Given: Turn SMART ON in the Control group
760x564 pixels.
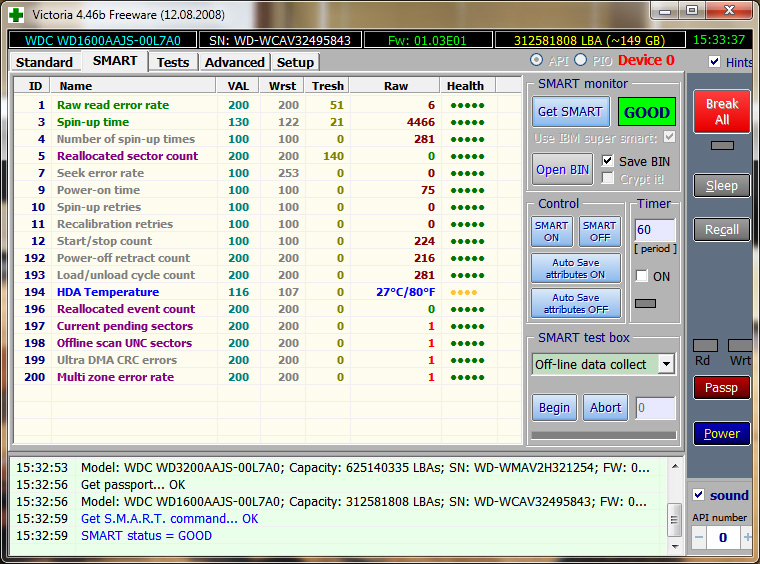Looking at the screenshot, I should tap(551, 232).
